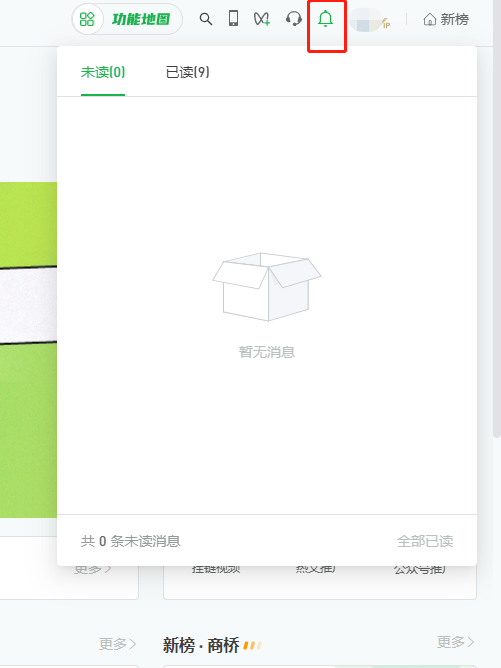
Task: Click the butterfly-shaped plus icon
Action: (x=262, y=19)
